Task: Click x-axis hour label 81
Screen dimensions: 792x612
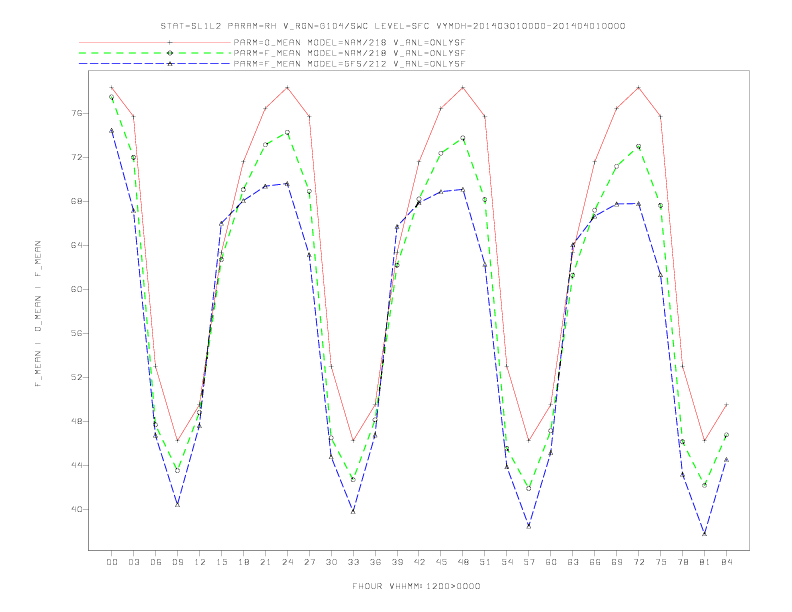Action: [x=705, y=562]
